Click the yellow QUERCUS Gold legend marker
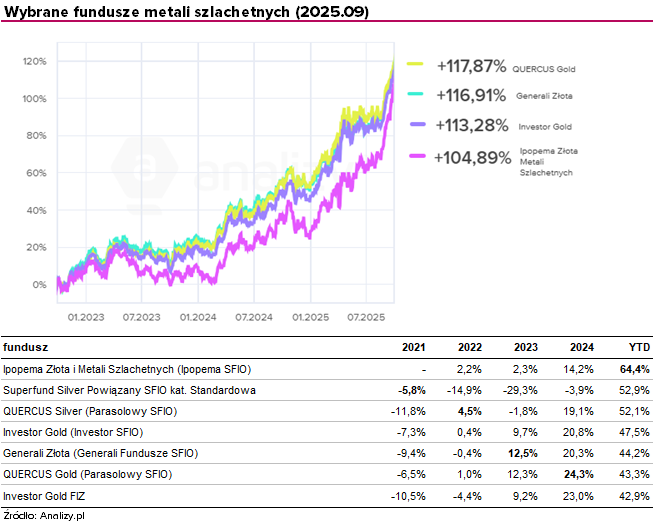The width and height of the screenshot is (653, 523). [x=419, y=67]
